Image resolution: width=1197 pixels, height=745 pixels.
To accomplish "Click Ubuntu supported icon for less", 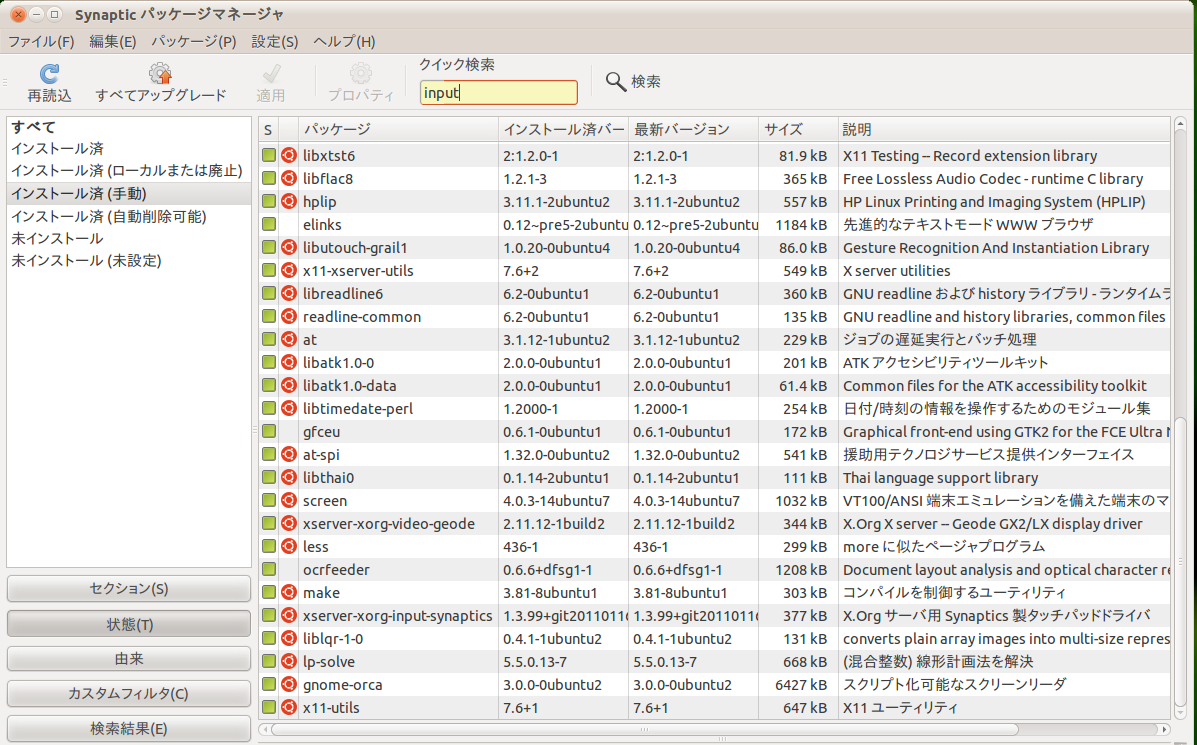I will tap(289, 547).
